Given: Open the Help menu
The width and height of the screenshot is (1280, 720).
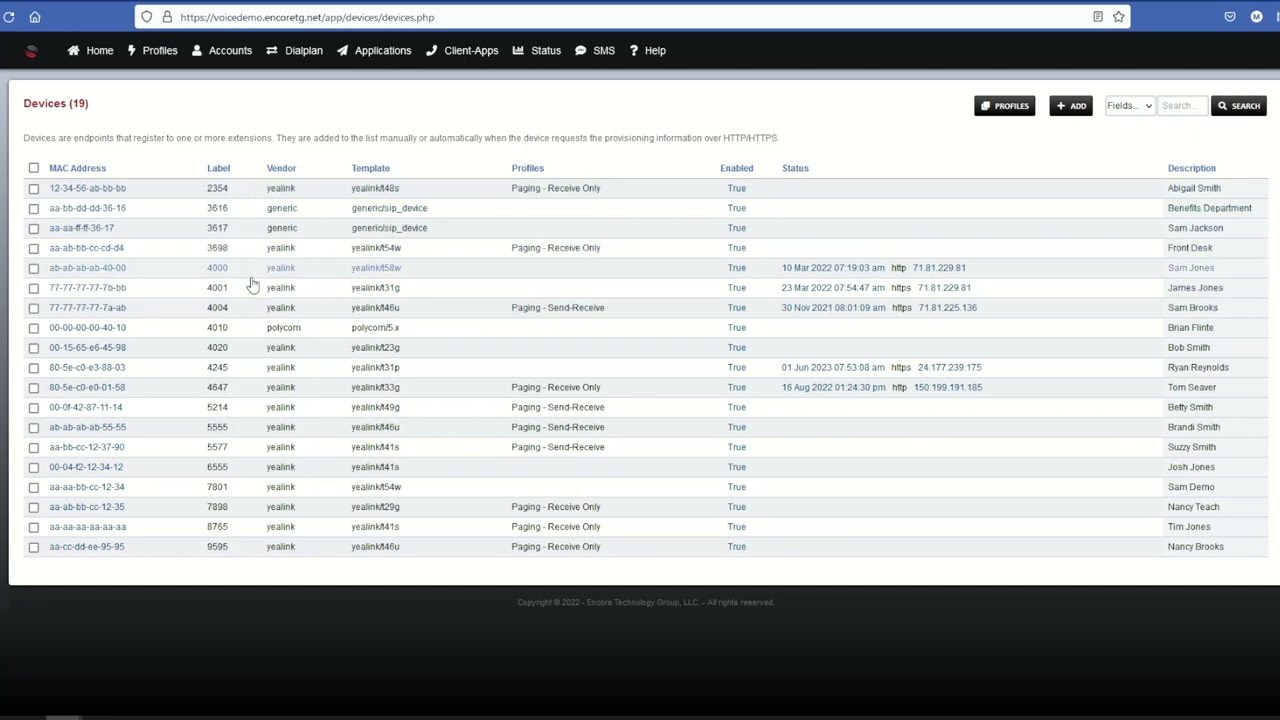Looking at the screenshot, I should 647,51.
